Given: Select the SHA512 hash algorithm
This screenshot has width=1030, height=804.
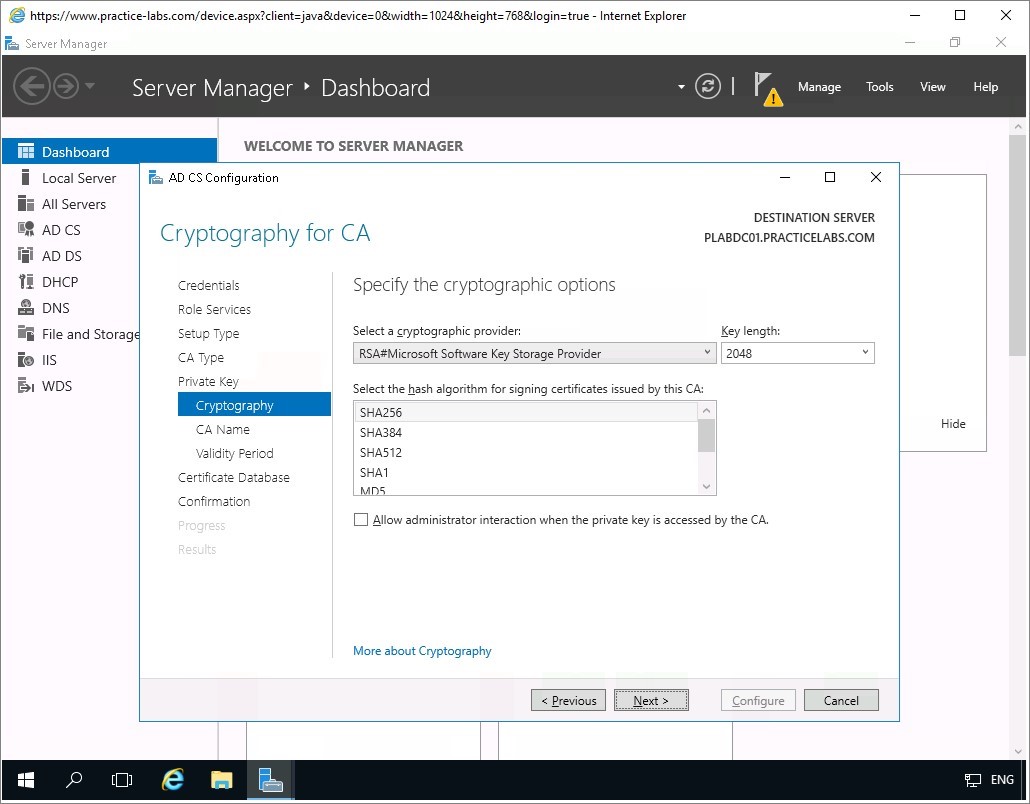Looking at the screenshot, I should tap(526, 453).
